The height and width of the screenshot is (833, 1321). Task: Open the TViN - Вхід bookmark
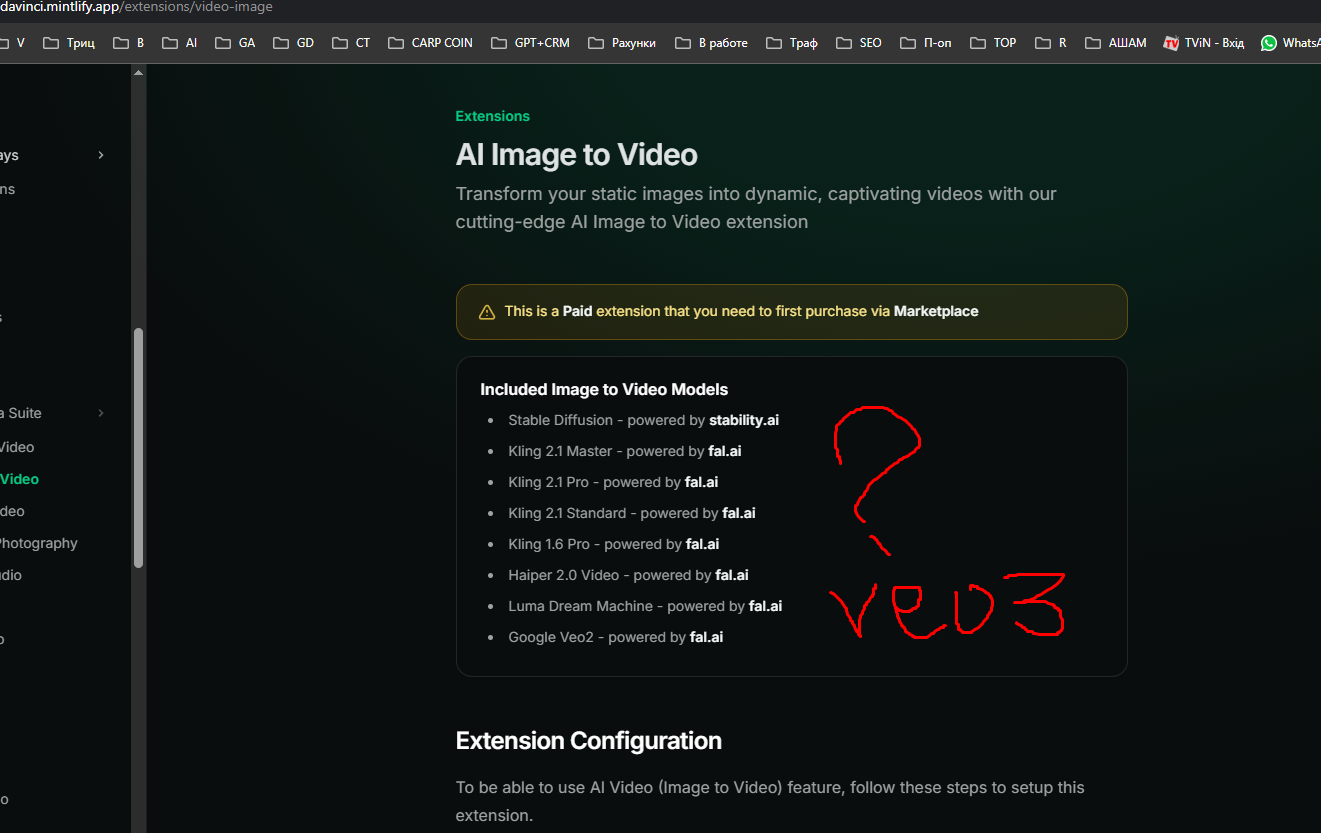(x=1204, y=43)
